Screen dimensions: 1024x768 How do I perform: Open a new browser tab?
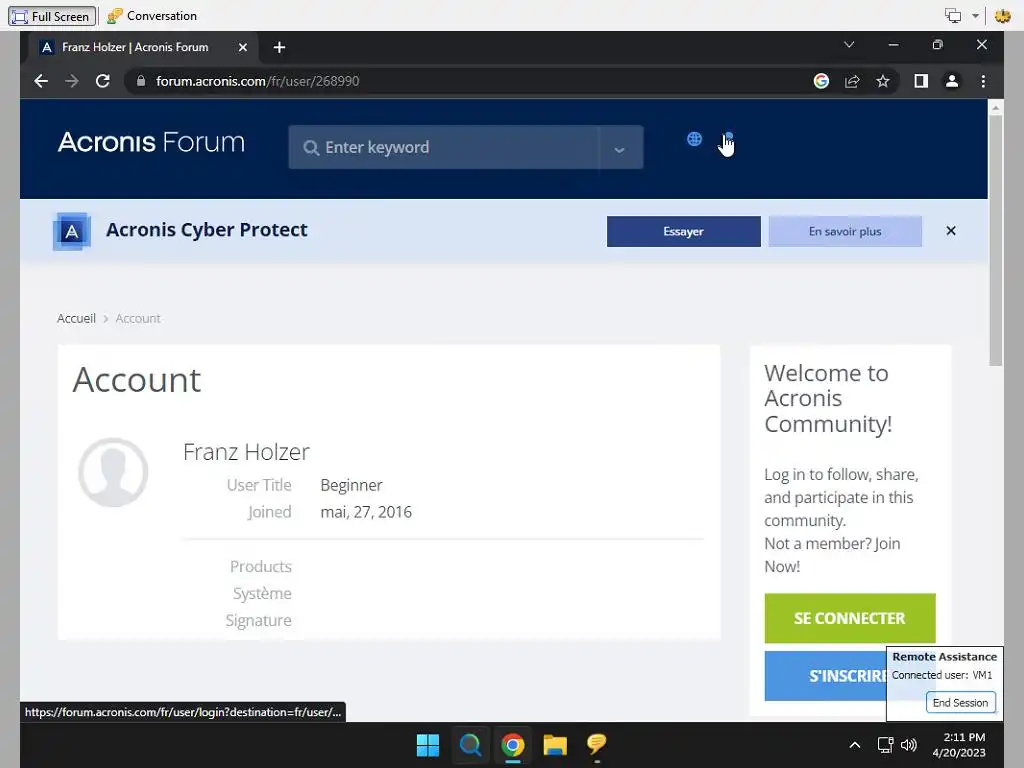279,47
